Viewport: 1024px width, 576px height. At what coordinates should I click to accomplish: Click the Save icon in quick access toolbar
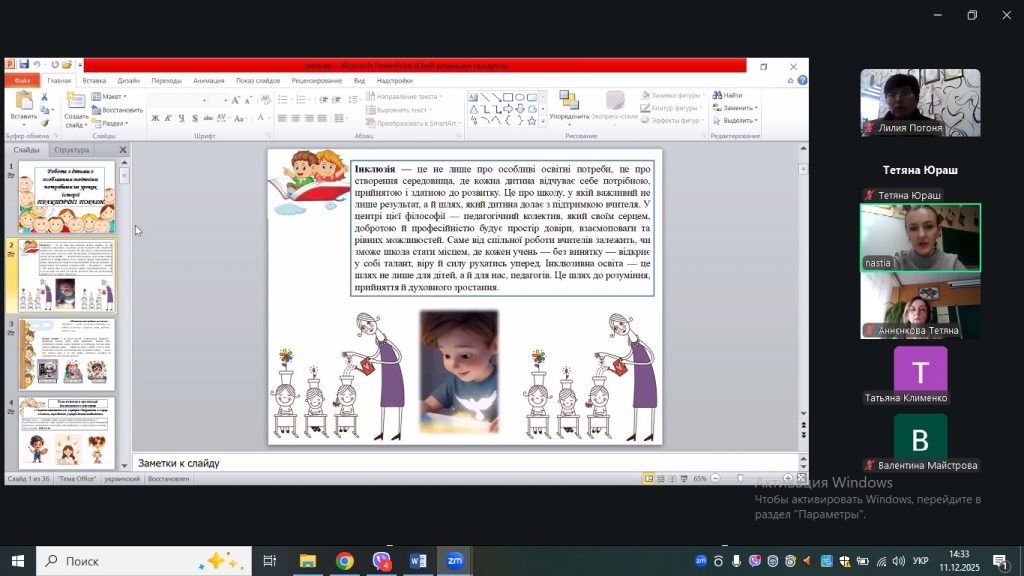coord(23,65)
